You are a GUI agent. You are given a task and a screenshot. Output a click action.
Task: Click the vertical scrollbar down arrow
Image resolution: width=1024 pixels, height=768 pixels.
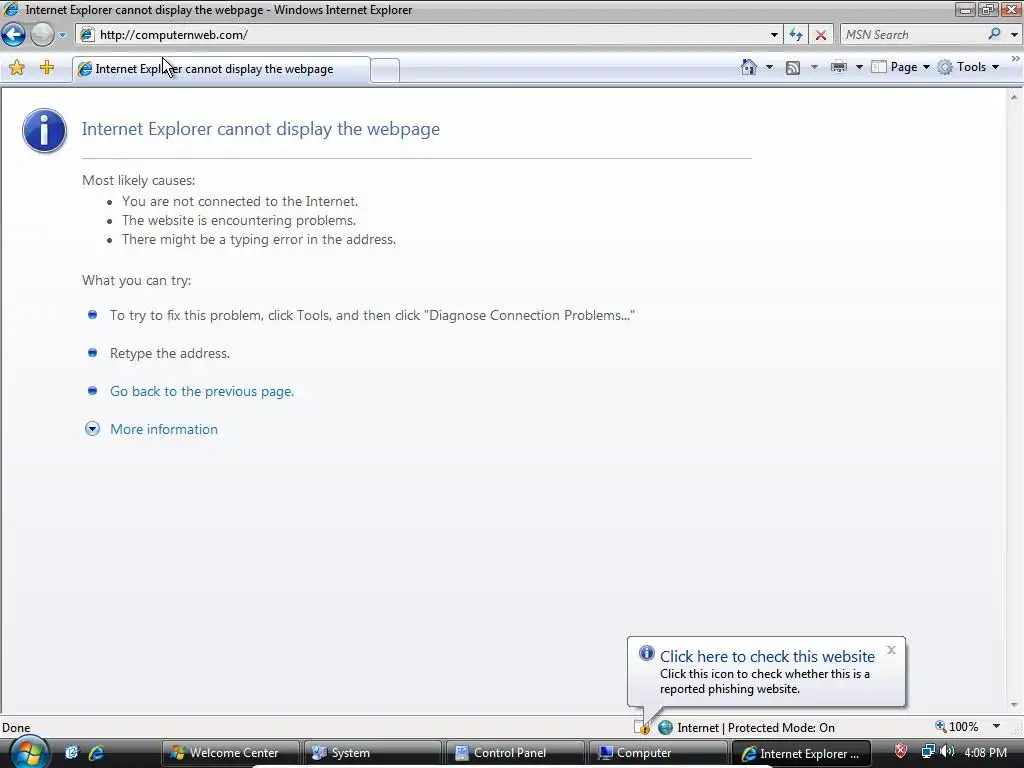1014,705
